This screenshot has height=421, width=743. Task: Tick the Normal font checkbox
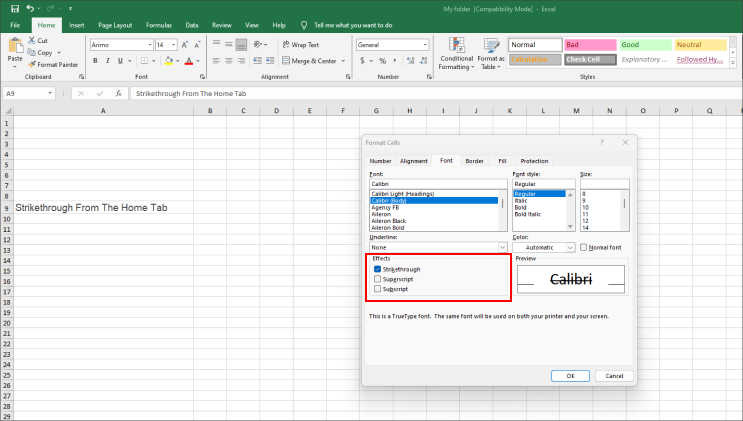583,247
